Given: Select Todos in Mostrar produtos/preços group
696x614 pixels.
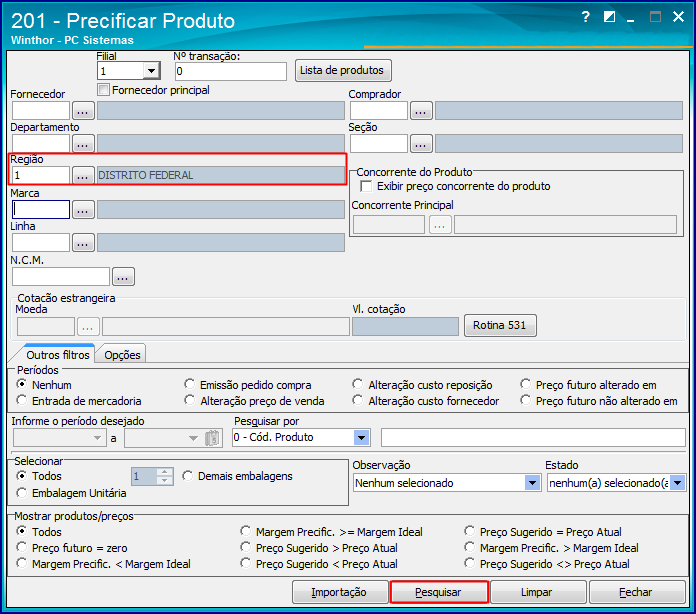Looking at the screenshot, I should (21, 531).
